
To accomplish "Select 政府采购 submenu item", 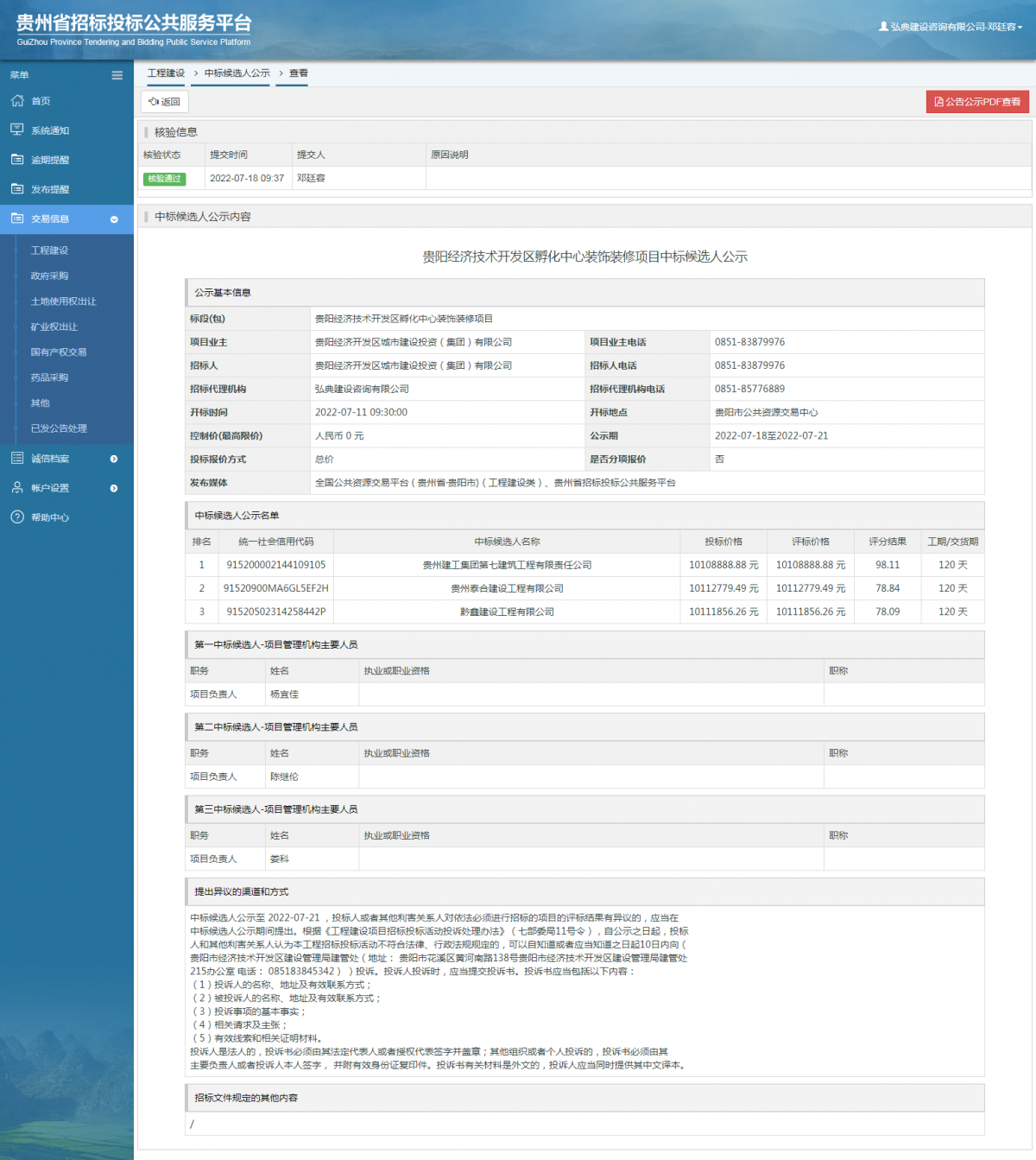I will (49, 276).
